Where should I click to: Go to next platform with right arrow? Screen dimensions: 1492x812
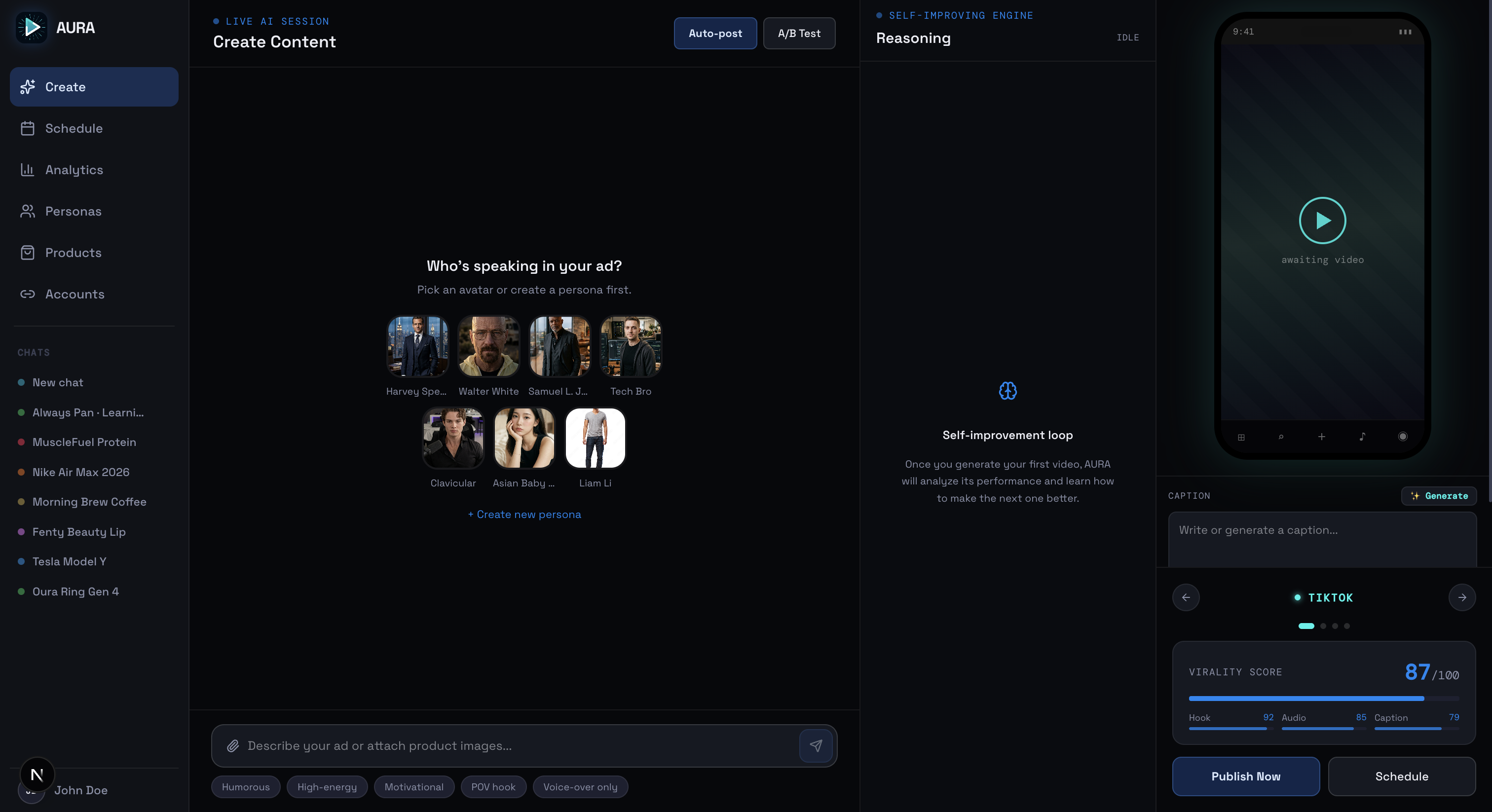tap(1462, 597)
